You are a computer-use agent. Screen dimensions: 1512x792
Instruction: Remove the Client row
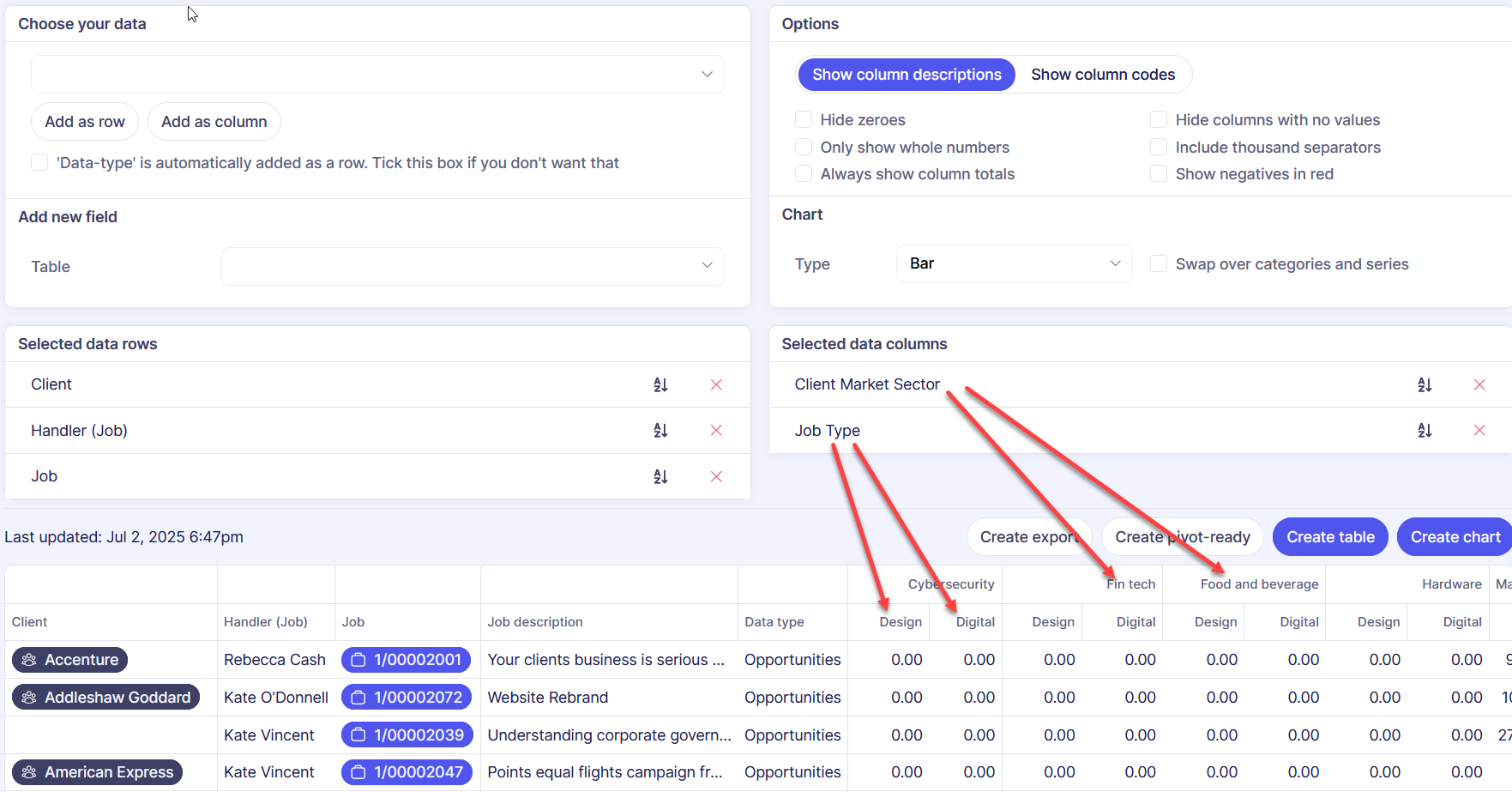[x=716, y=385]
